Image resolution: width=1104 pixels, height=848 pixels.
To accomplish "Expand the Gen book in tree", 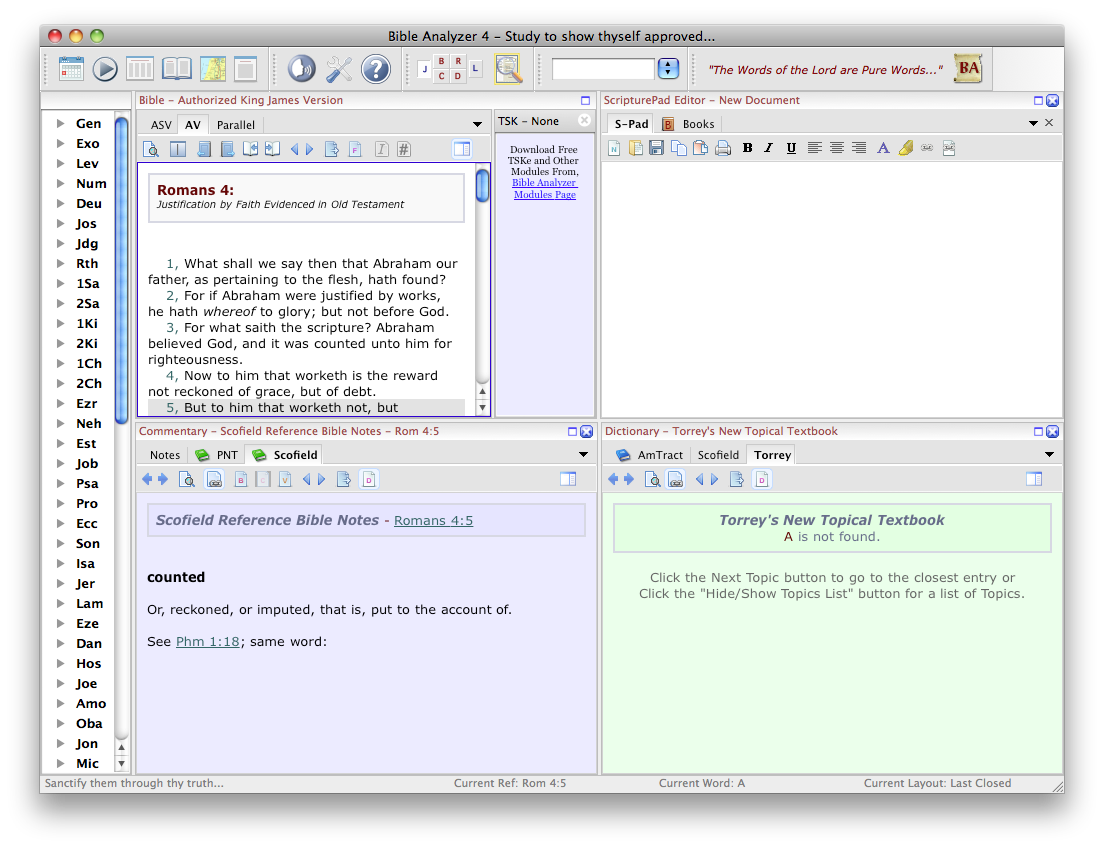I will click(61, 123).
